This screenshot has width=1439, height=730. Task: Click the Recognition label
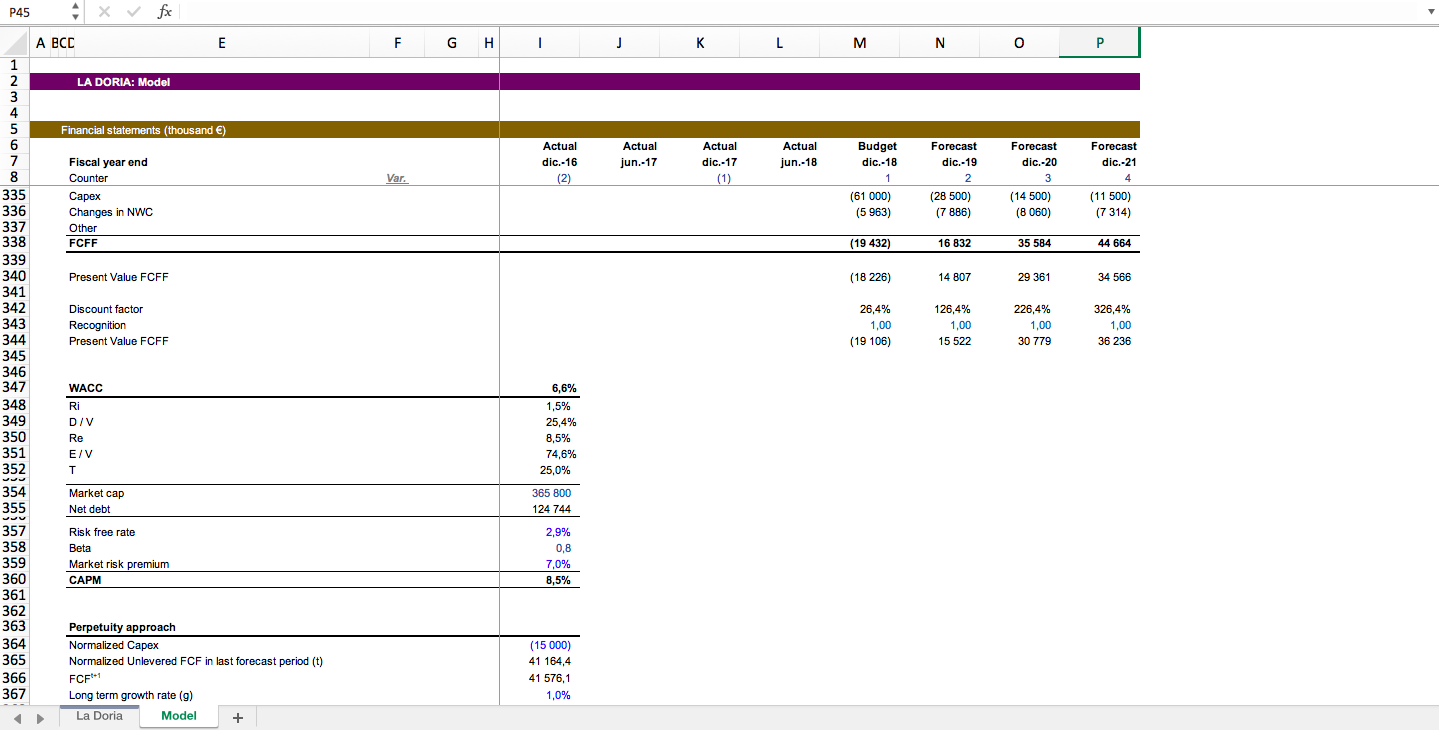[97, 325]
